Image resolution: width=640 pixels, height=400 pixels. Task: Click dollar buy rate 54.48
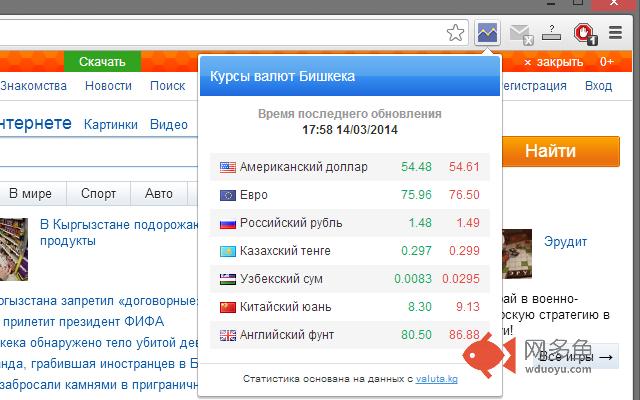pyautogui.click(x=416, y=167)
